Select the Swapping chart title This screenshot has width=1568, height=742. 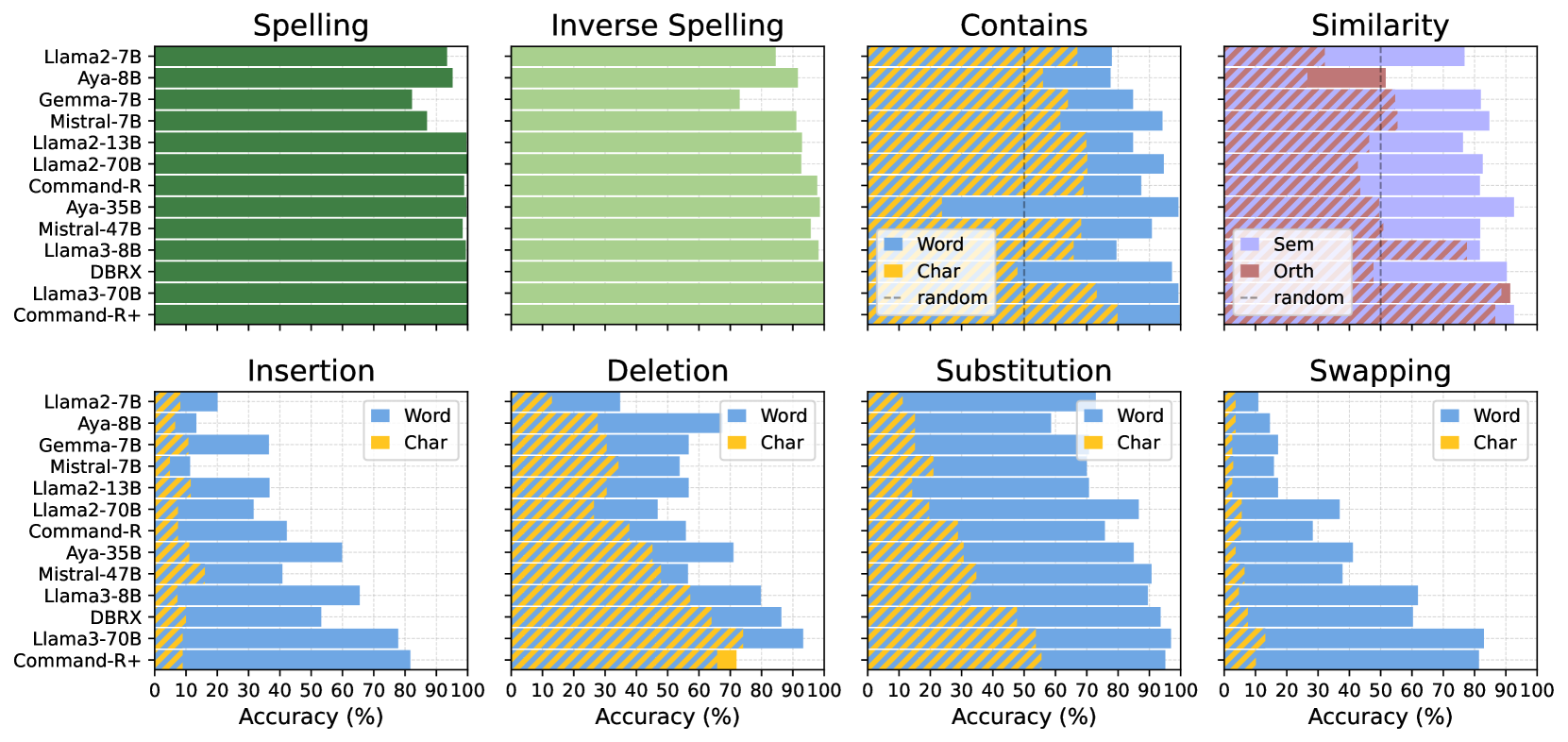click(x=1379, y=371)
